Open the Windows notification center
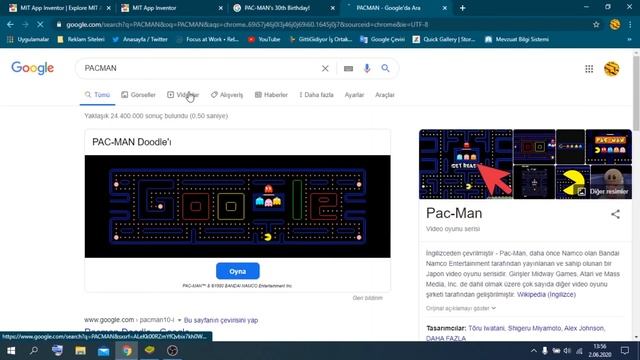 tap(624, 351)
